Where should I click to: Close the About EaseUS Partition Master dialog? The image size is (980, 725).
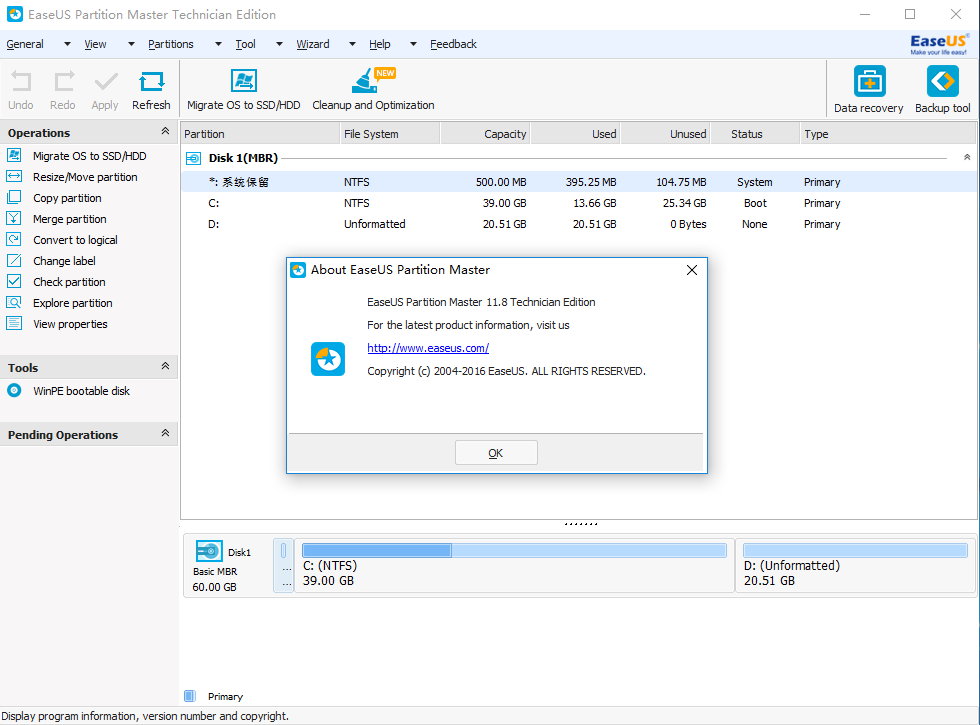pos(692,270)
